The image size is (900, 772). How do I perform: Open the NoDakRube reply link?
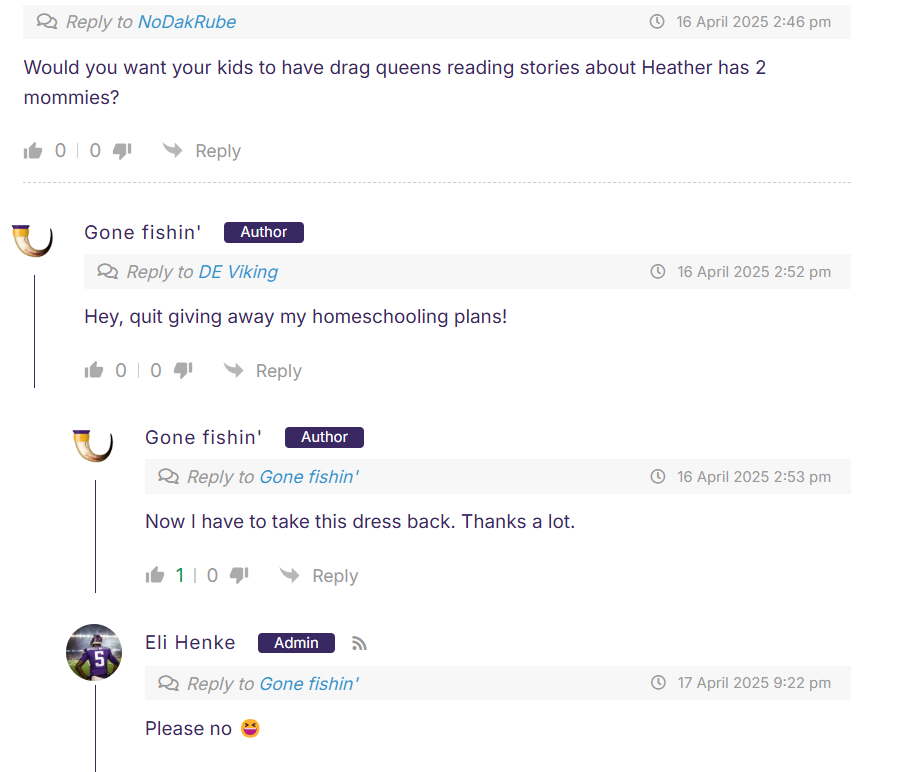tap(187, 22)
